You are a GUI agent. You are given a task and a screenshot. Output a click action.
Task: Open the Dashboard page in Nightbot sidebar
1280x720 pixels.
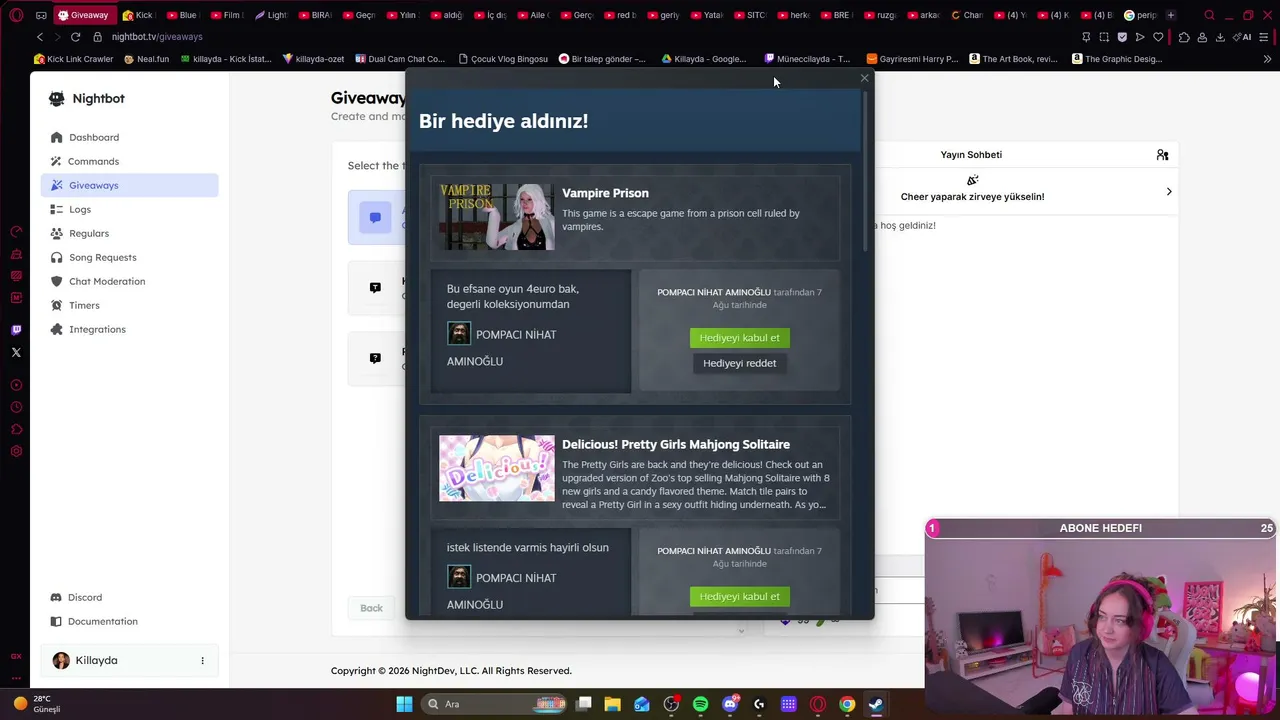pyautogui.click(x=130, y=137)
